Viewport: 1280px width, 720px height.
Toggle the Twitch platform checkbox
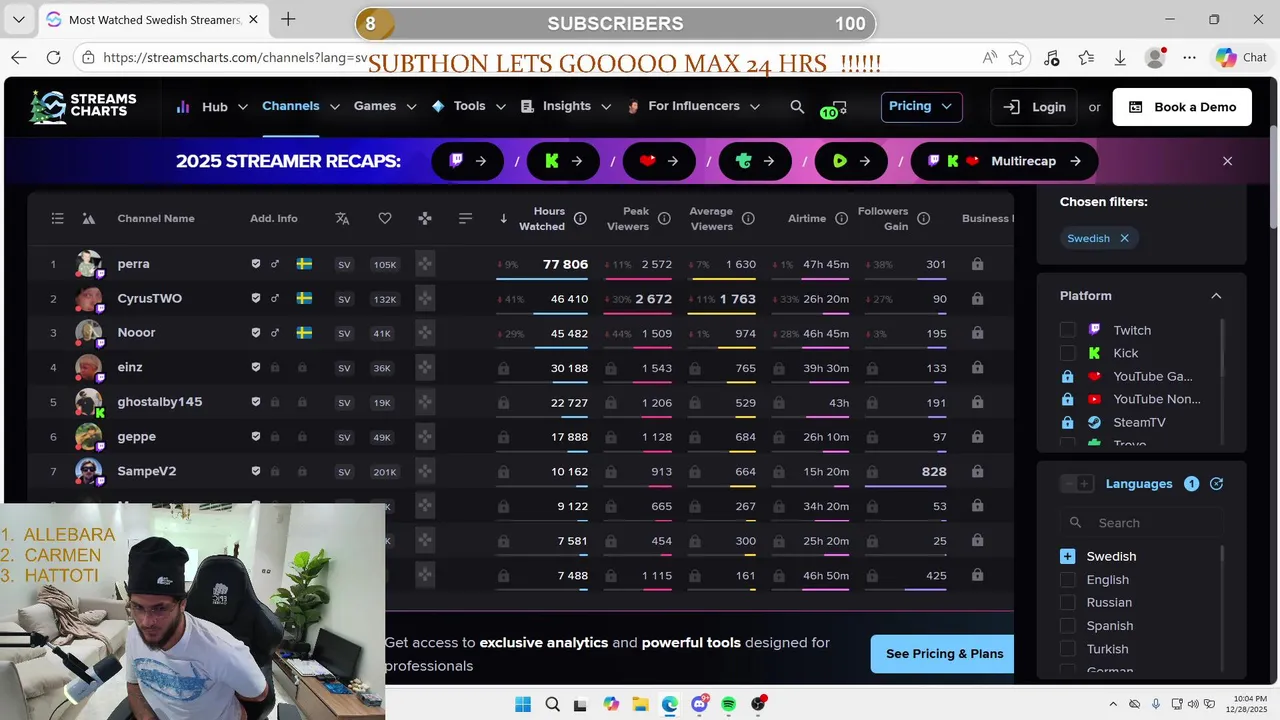pyautogui.click(x=1067, y=330)
